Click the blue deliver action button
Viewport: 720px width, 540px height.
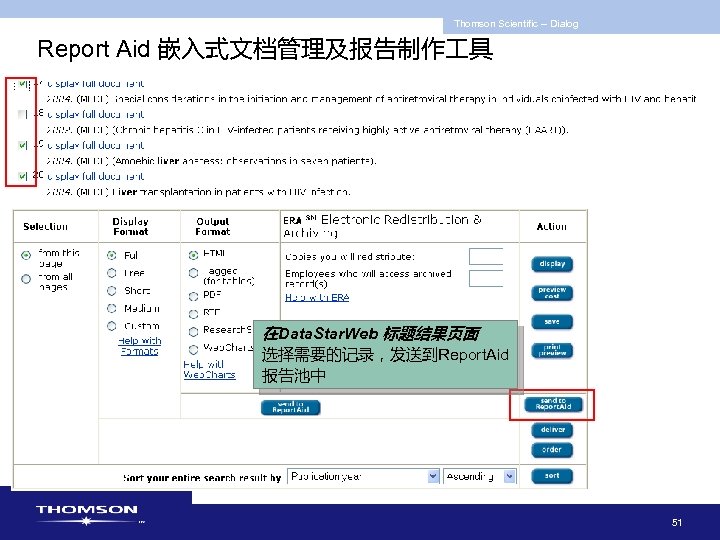tap(552, 430)
